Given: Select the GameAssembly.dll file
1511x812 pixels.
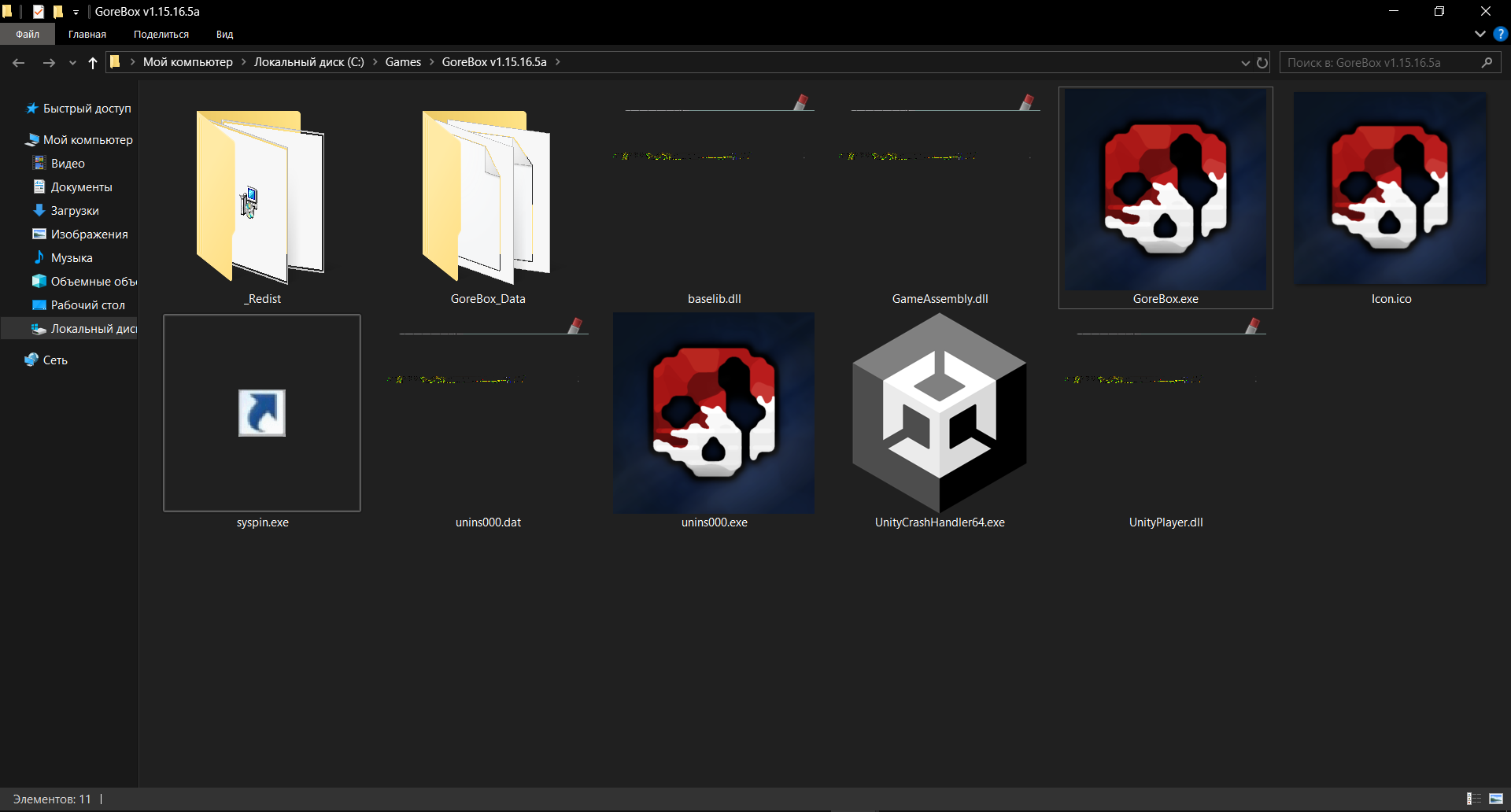Looking at the screenshot, I should [x=940, y=198].
